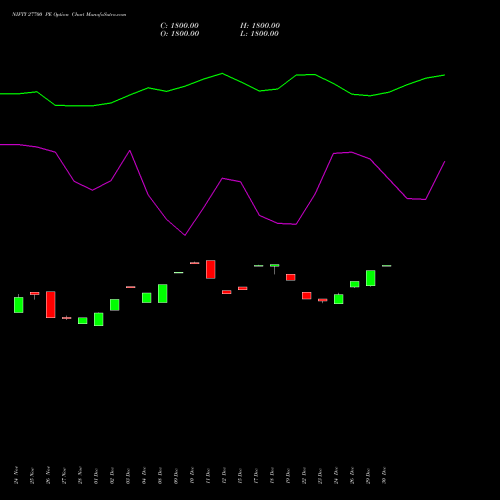The width and height of the screenshot is (500, 500).
Task: Click the 10 Dec date label
Action: tap(192, 475)
